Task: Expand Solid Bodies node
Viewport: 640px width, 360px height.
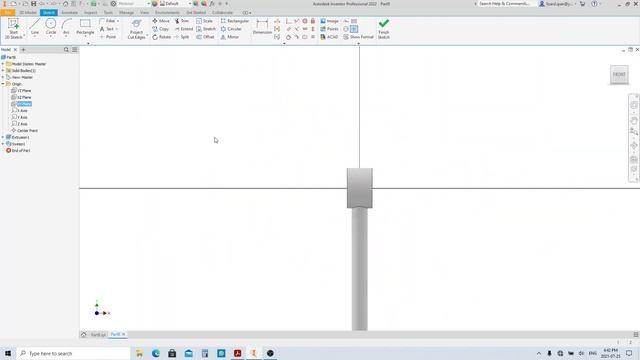Action: pos(3,71)
